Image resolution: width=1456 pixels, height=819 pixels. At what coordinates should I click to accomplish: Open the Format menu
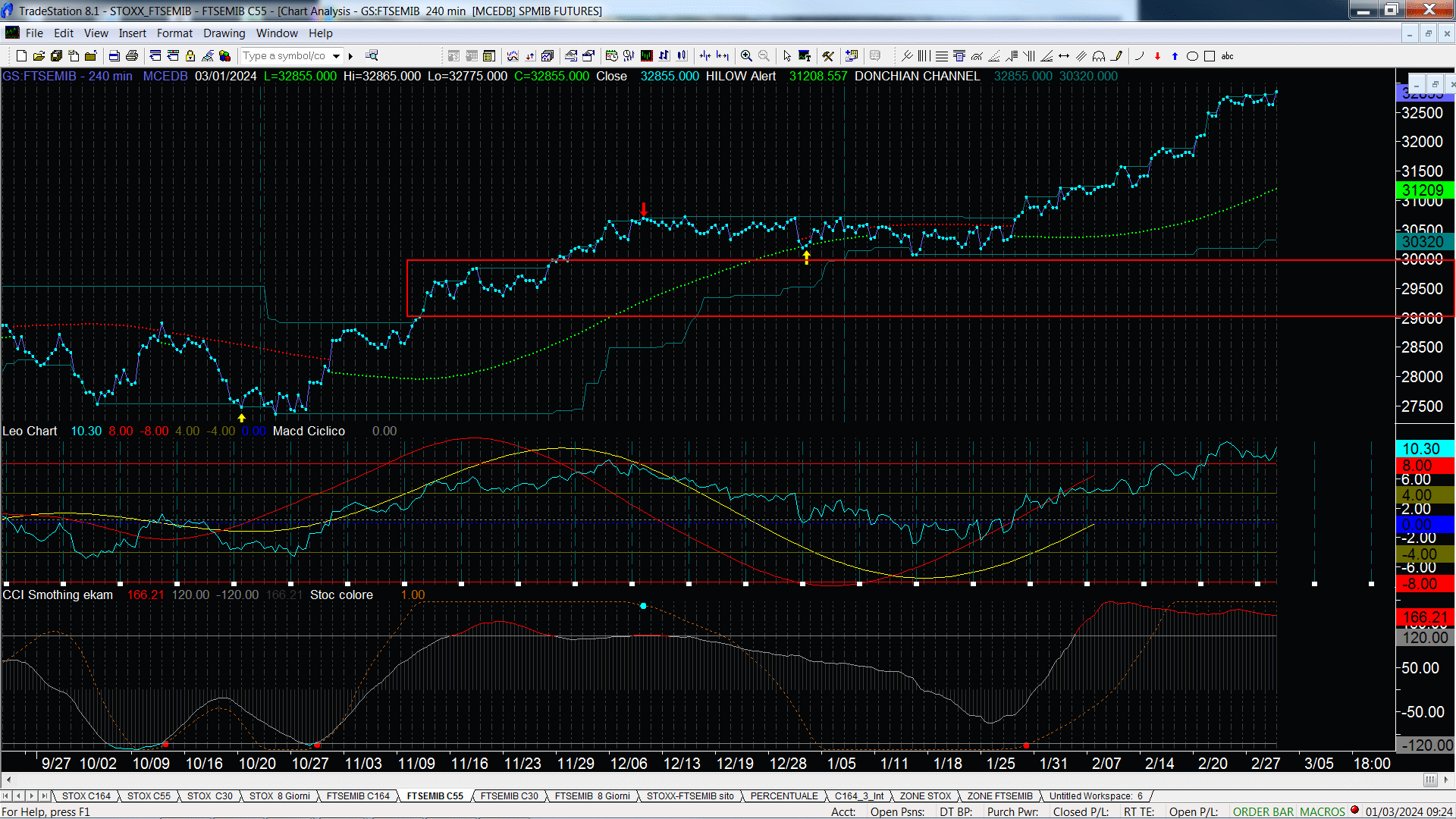click(x=174, y=33)
